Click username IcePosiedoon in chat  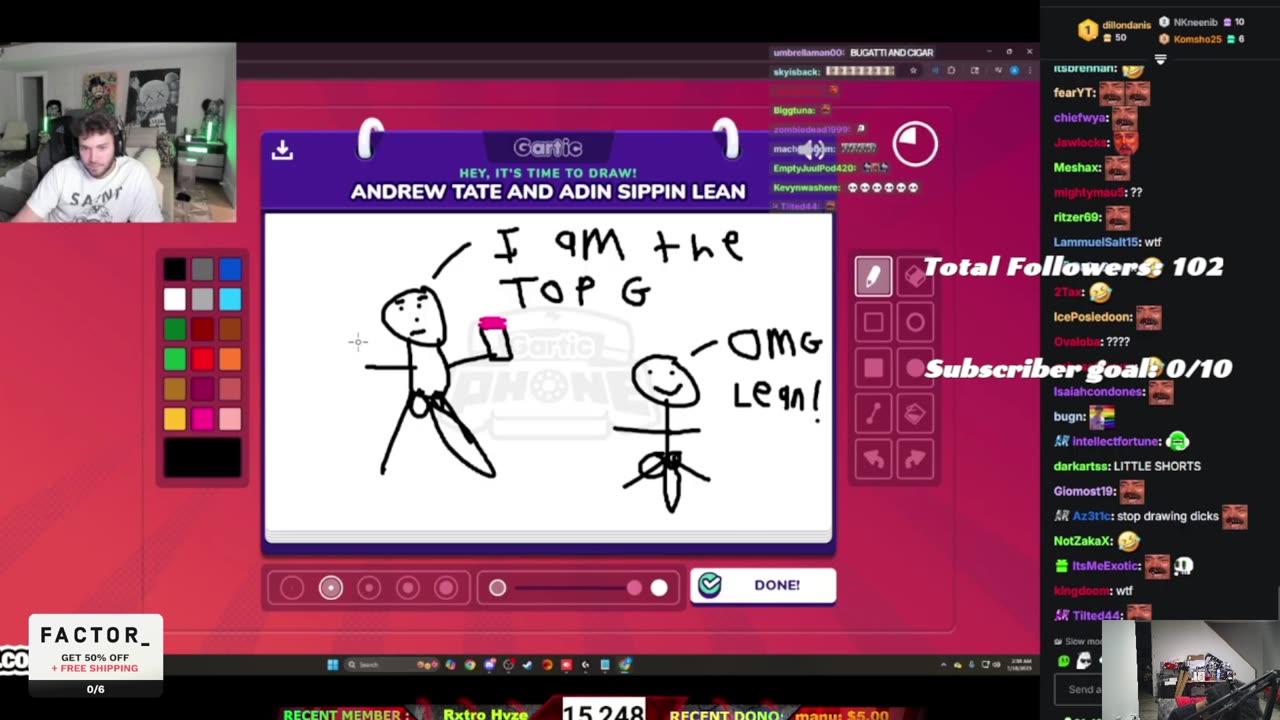[x=1093, y=317]
